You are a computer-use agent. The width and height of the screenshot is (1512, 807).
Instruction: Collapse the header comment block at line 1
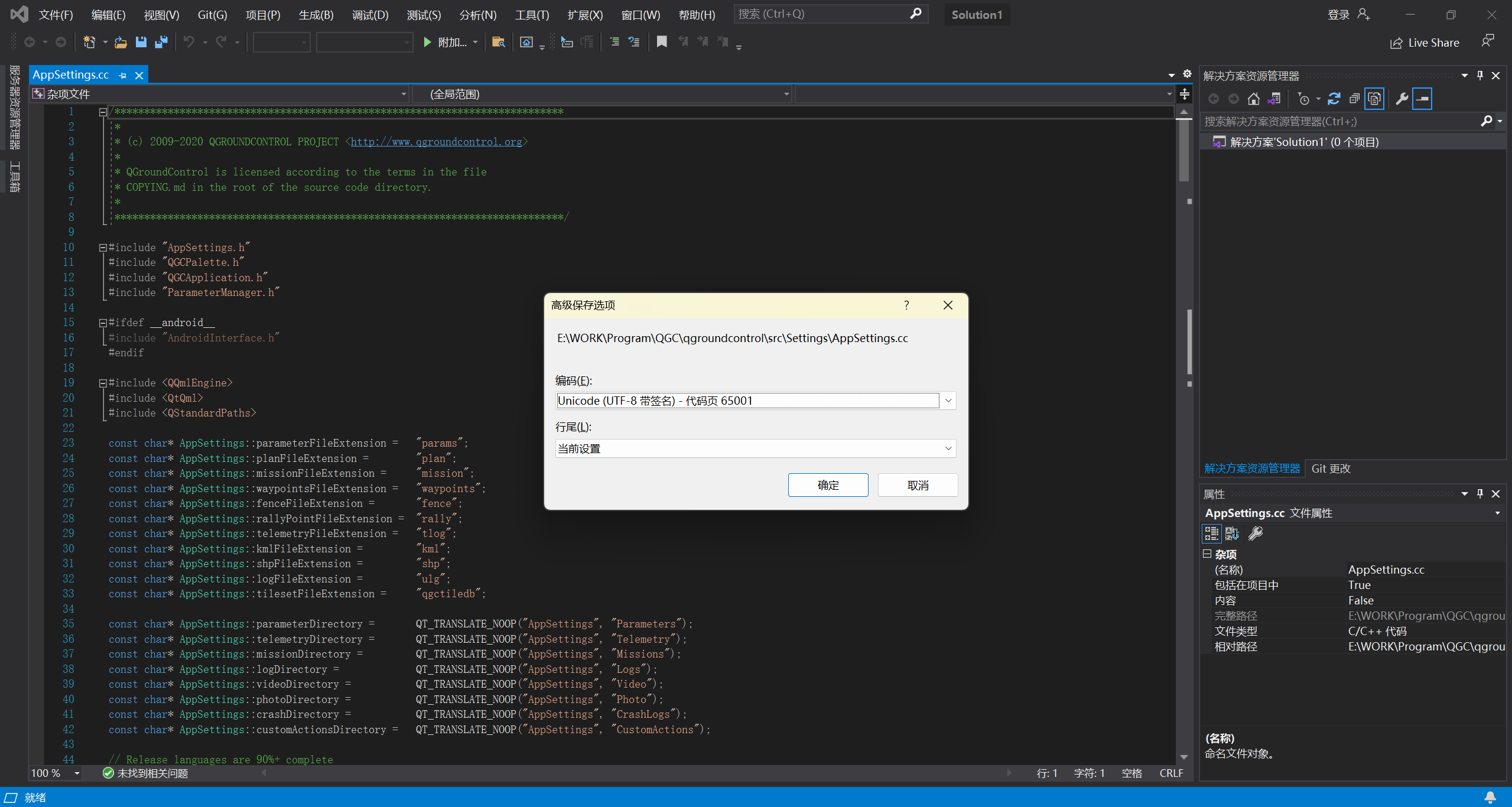click(103, 112)
